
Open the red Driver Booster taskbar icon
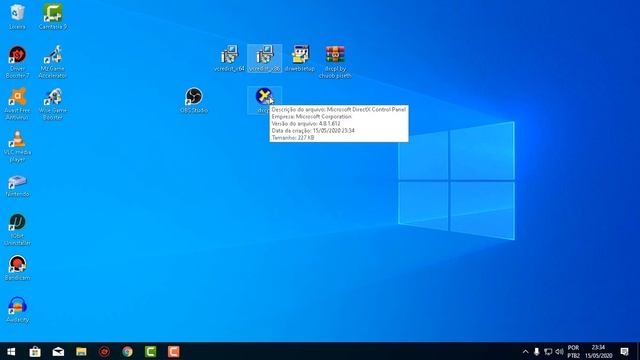coord(104,351)
